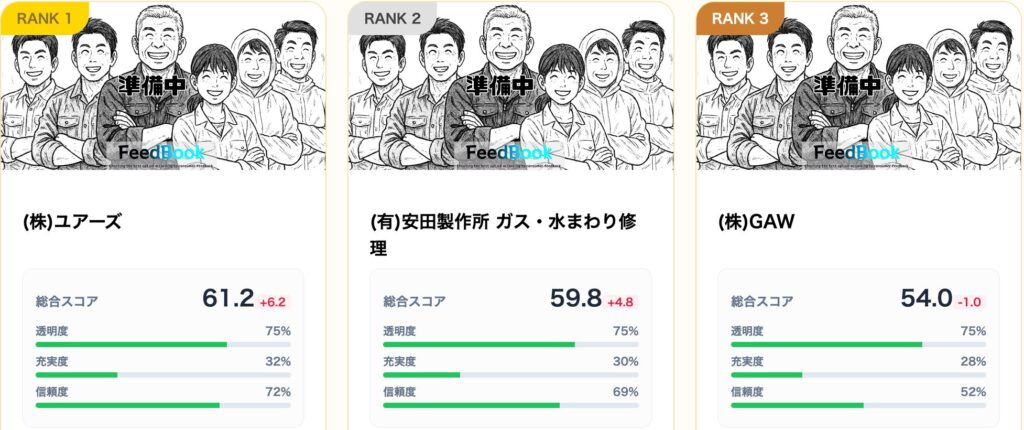The height and width of the screenshot is (430, 1024).
Task: Click the RANK 3 badge
Action: (x=741, y=17)
